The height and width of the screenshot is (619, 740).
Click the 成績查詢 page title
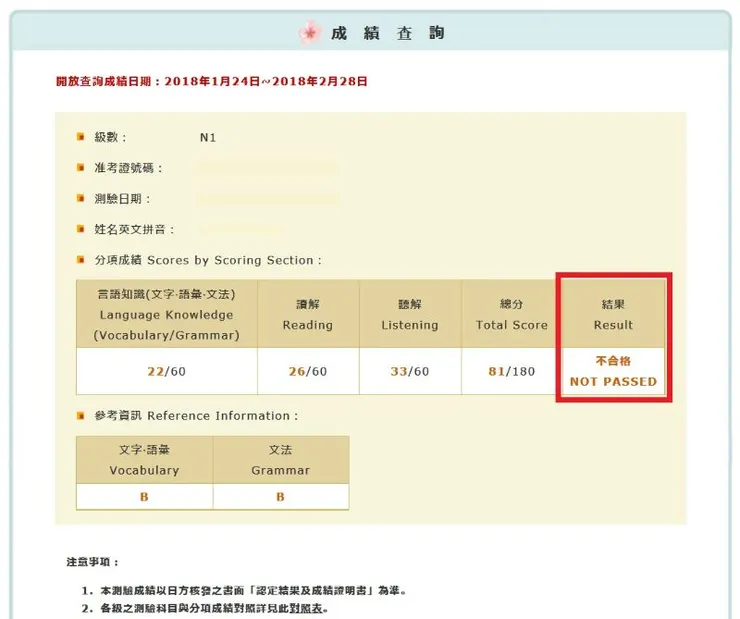[387, 33]
